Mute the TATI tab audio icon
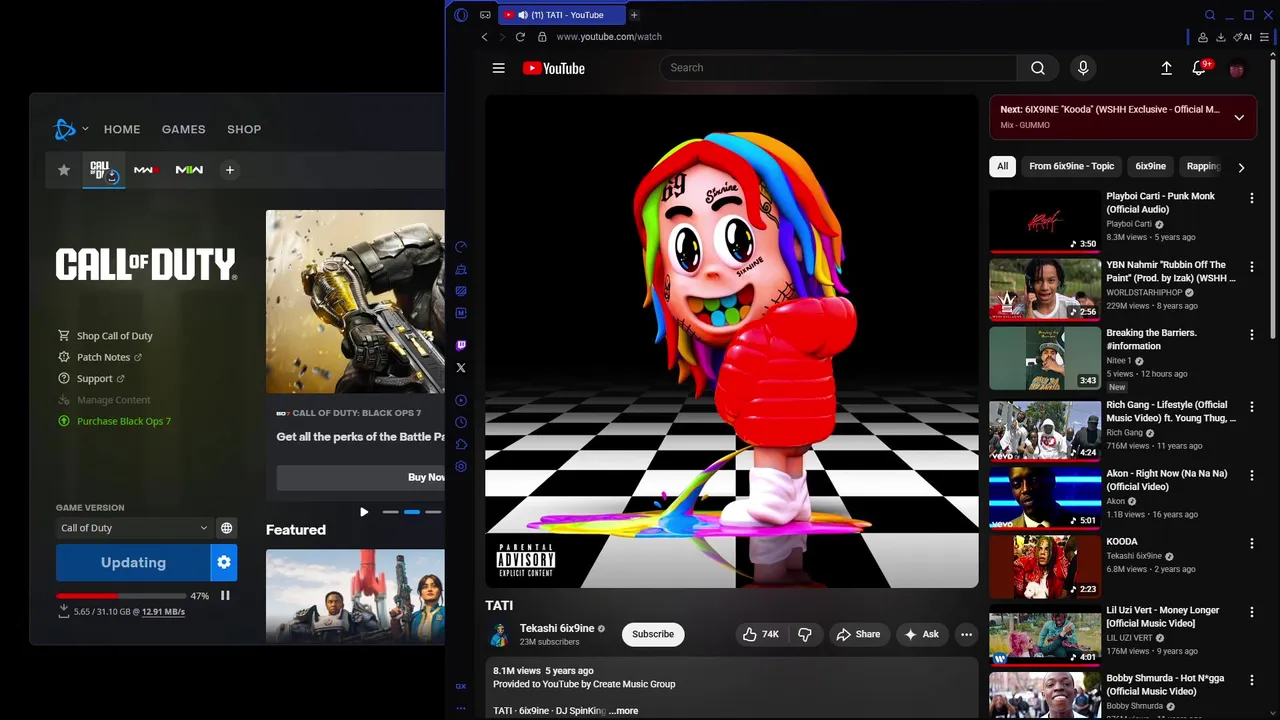1280x720 pixels. click(523, 15)
